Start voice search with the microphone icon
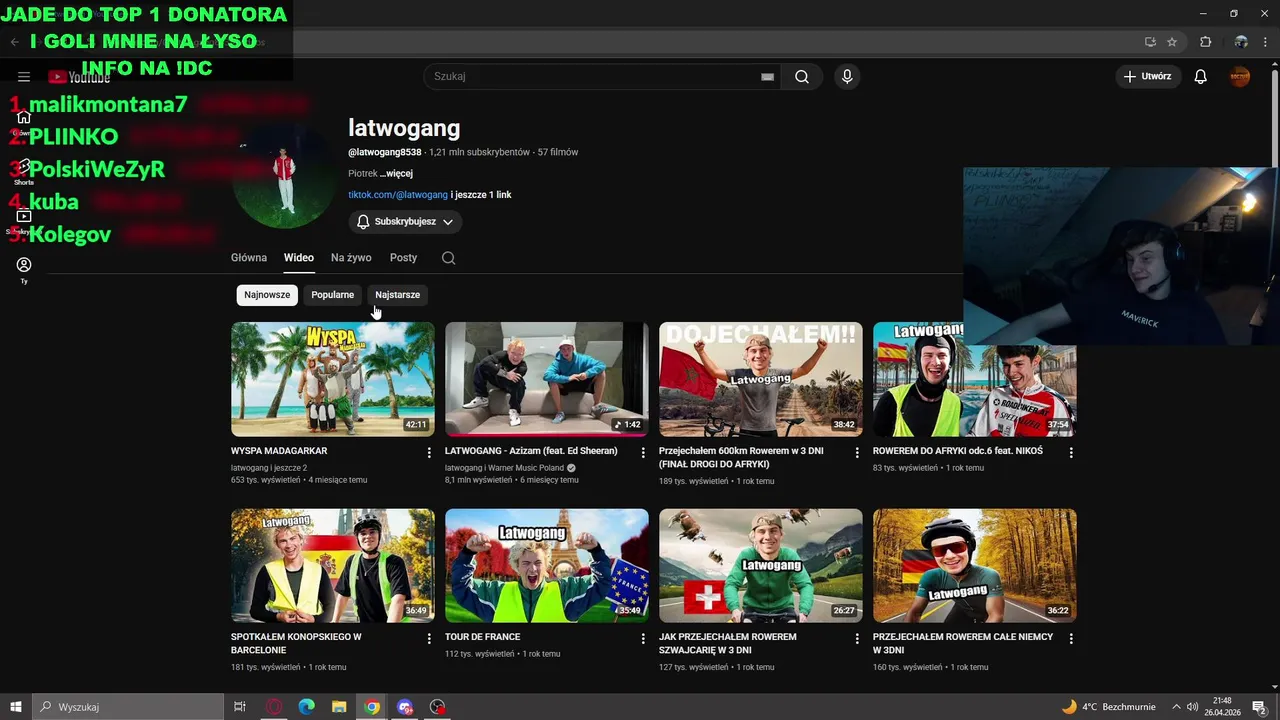This screenshot has width=1280, height=720. click(847, 77)
